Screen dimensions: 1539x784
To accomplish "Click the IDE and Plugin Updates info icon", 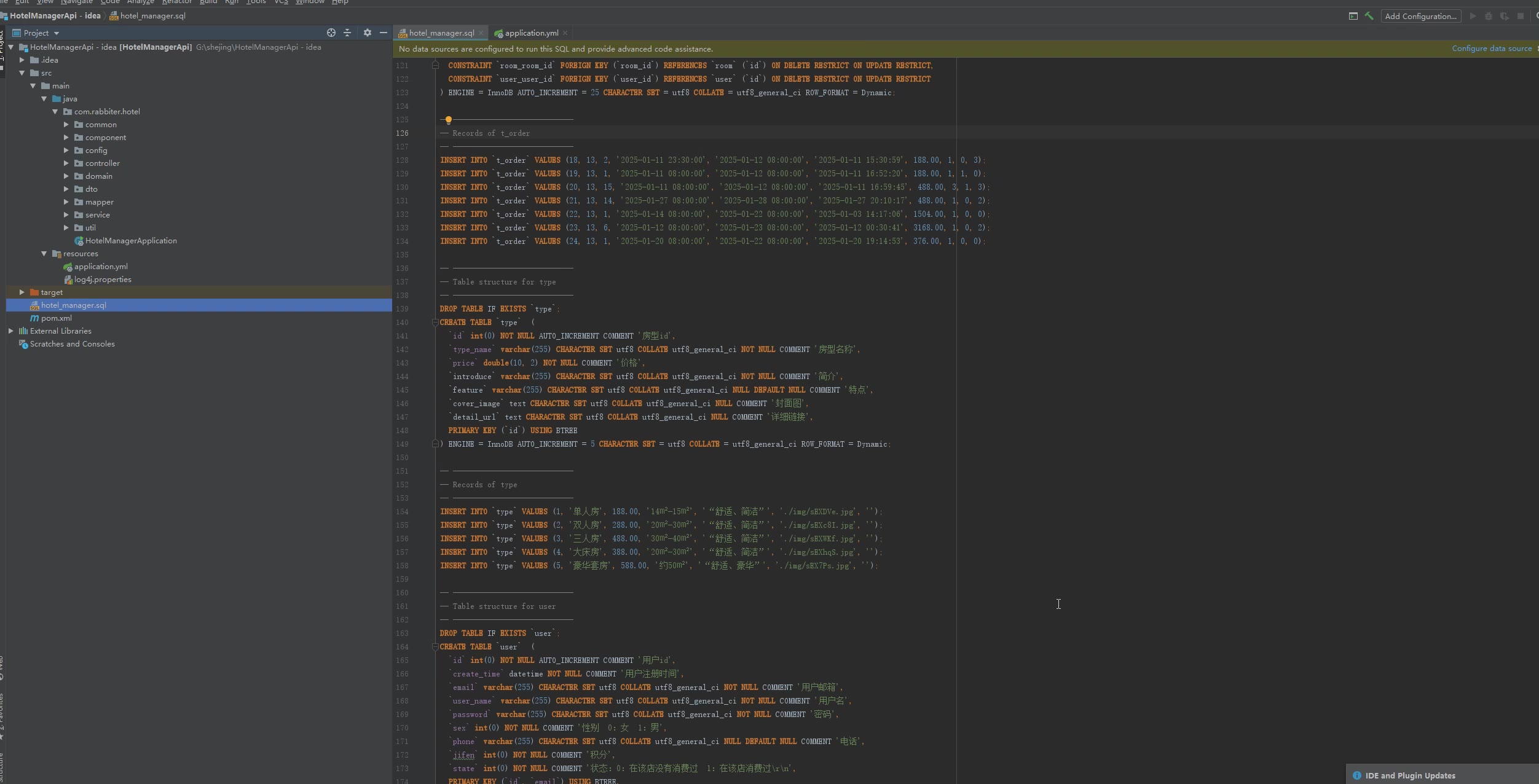I will click(x=1356, y=775).
